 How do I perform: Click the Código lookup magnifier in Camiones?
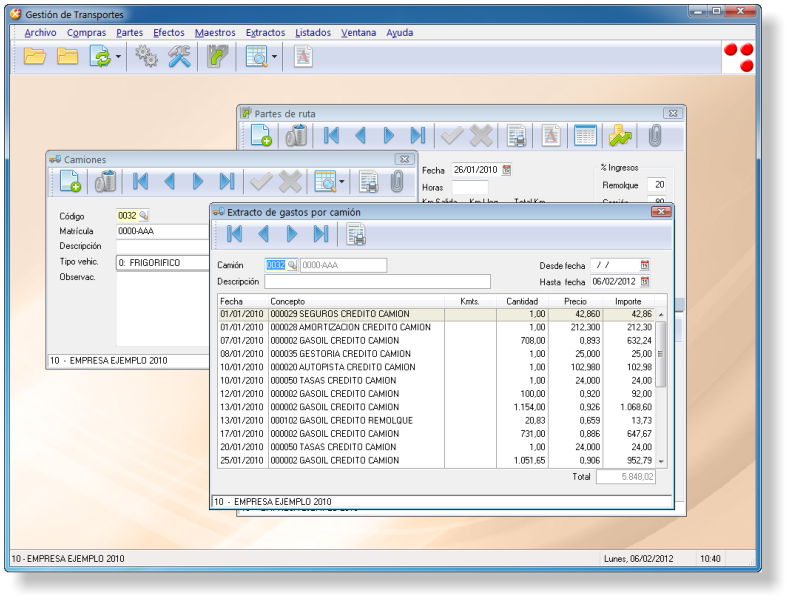(x=144, y=216)
